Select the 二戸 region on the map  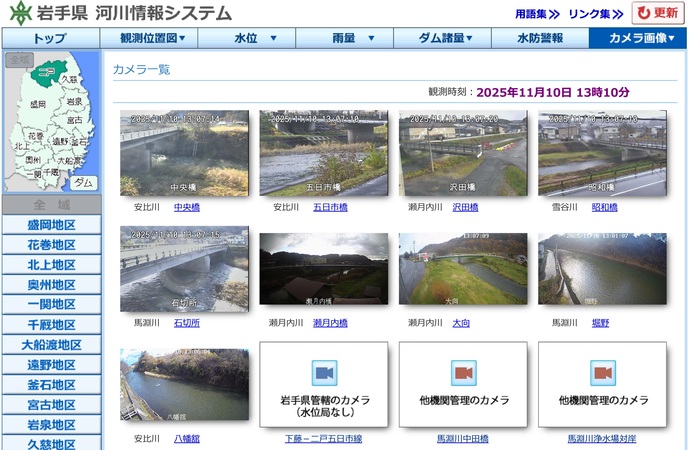coord(48,73)
